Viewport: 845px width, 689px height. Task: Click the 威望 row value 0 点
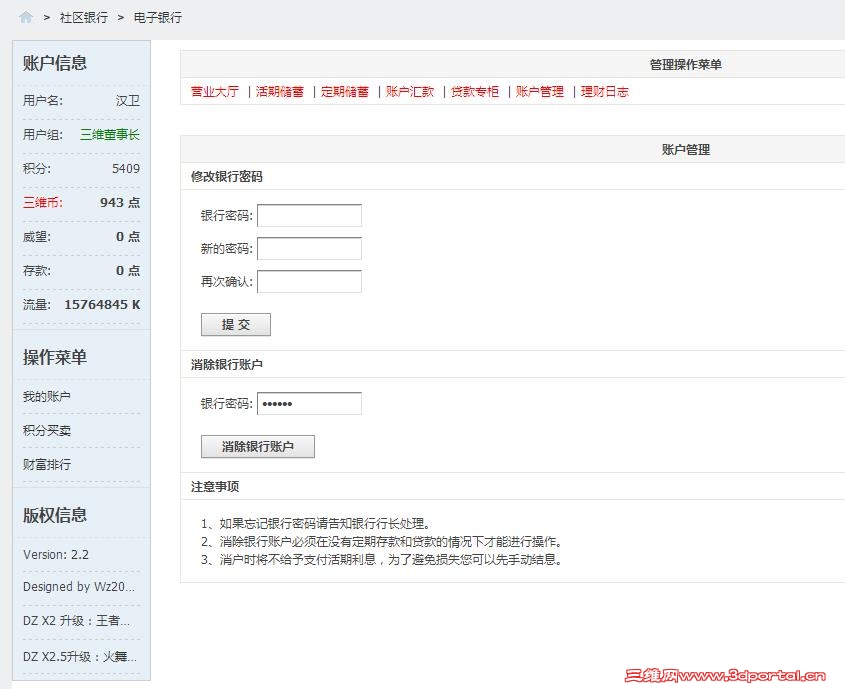click(128, 236)
